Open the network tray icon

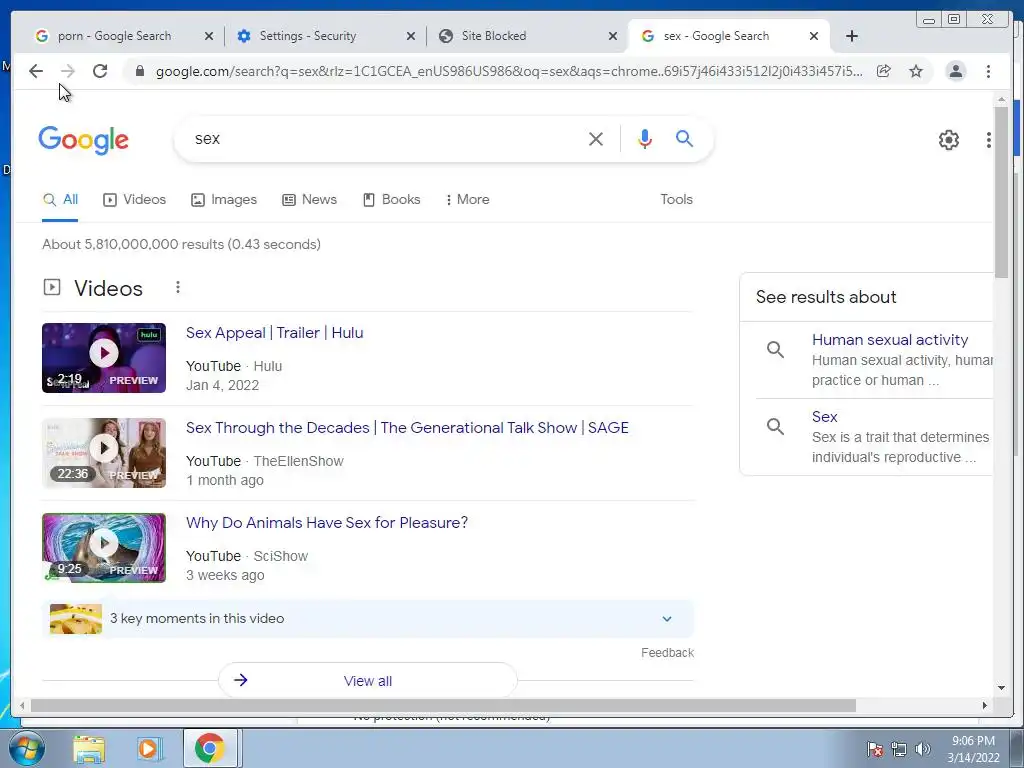(x=899, y=749)
